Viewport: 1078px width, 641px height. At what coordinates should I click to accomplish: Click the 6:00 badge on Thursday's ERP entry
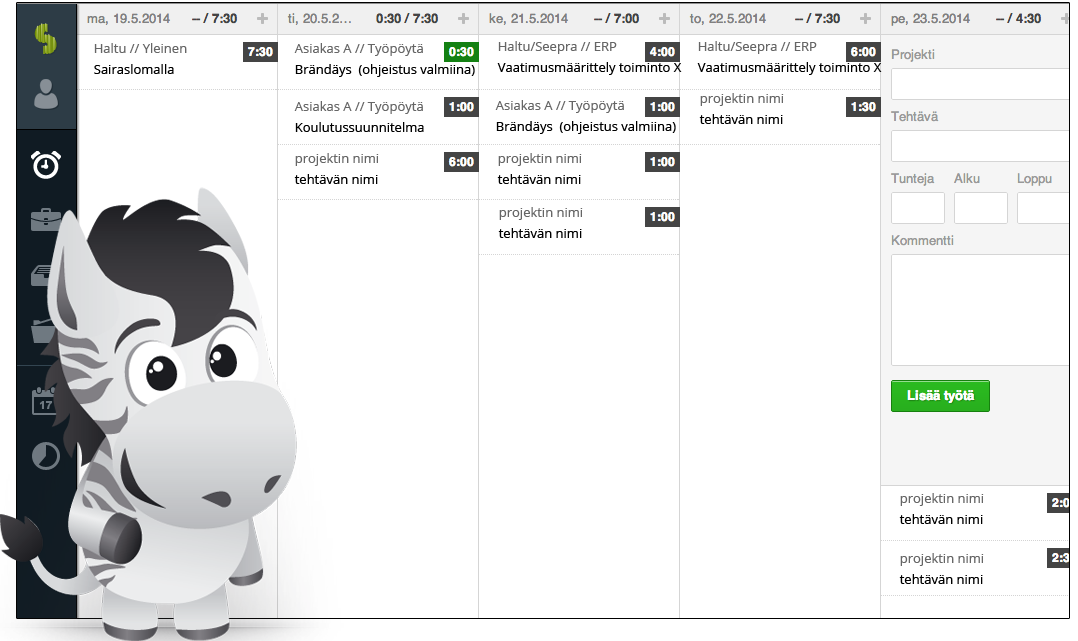pos(863,52)
